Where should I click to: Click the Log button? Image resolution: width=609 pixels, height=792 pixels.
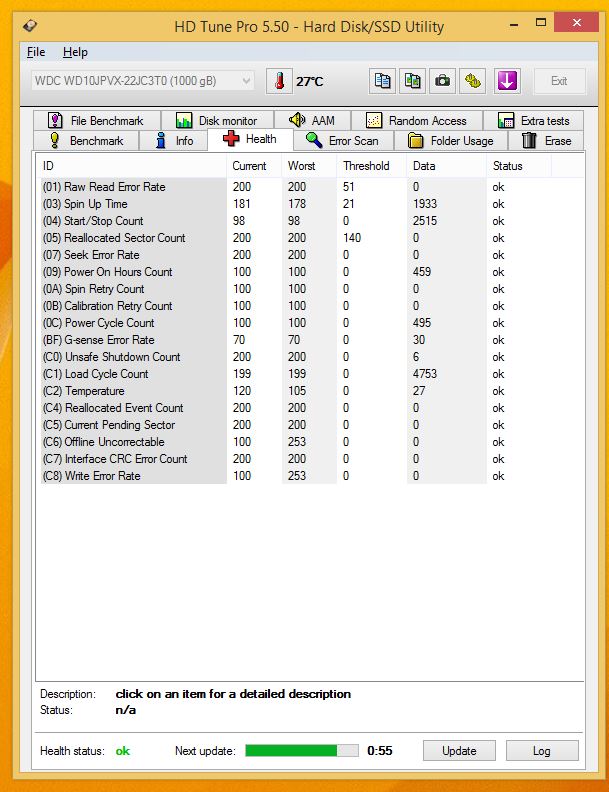pos(542,751)
